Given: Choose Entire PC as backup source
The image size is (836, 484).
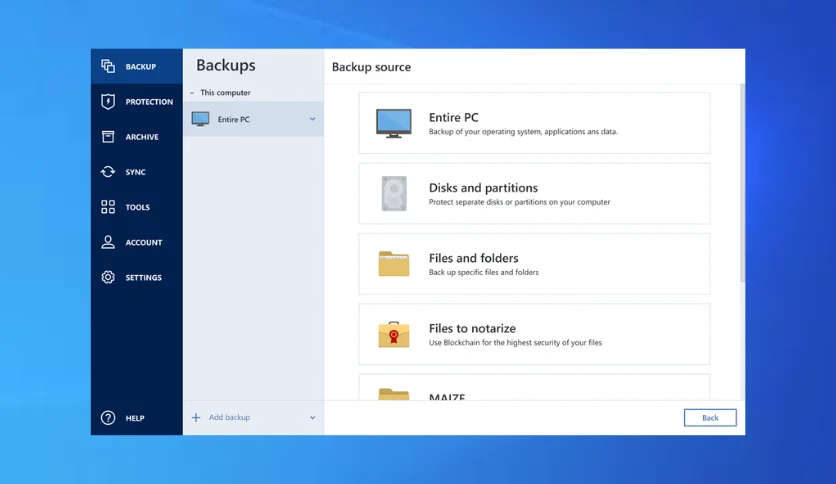Looking at the screenshot, I should pyautogui.click(x=534, y=123).
